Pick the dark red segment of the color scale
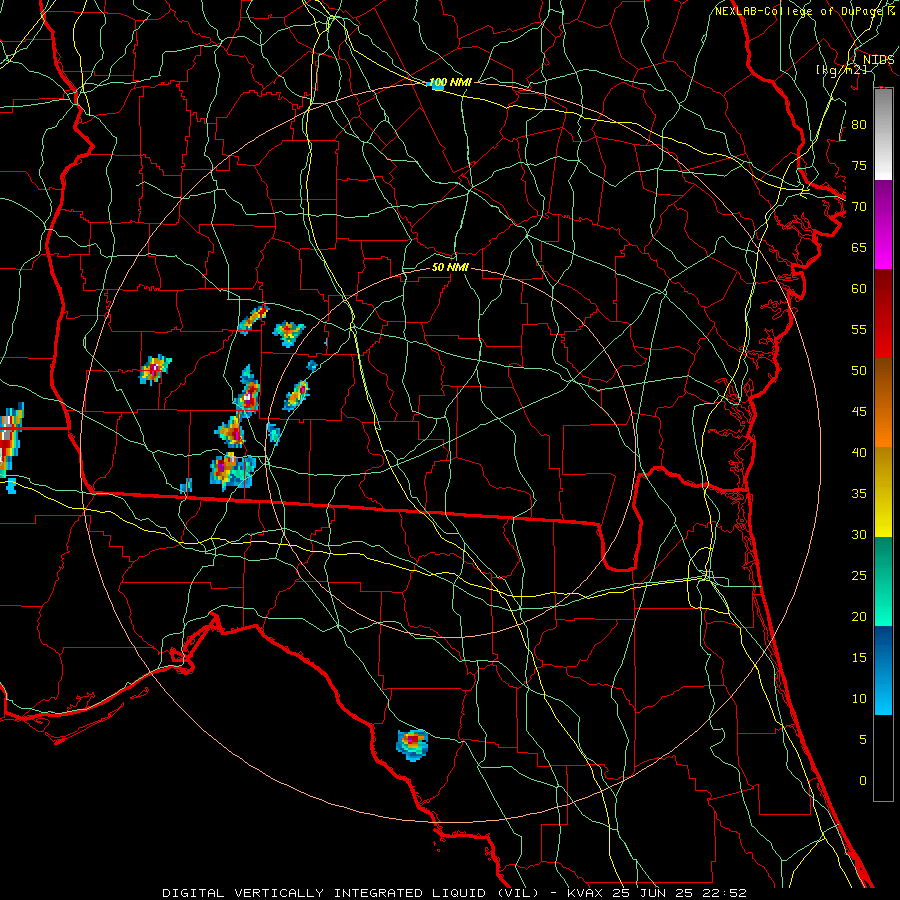900x900 pixels. pyautogui.click(x=883, y=314)
